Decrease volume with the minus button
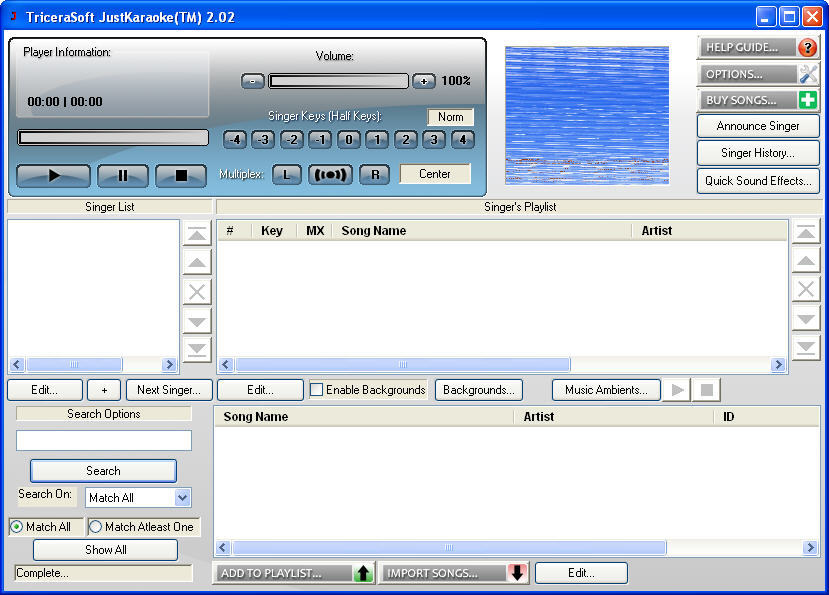829x595 pixels. 253,81
